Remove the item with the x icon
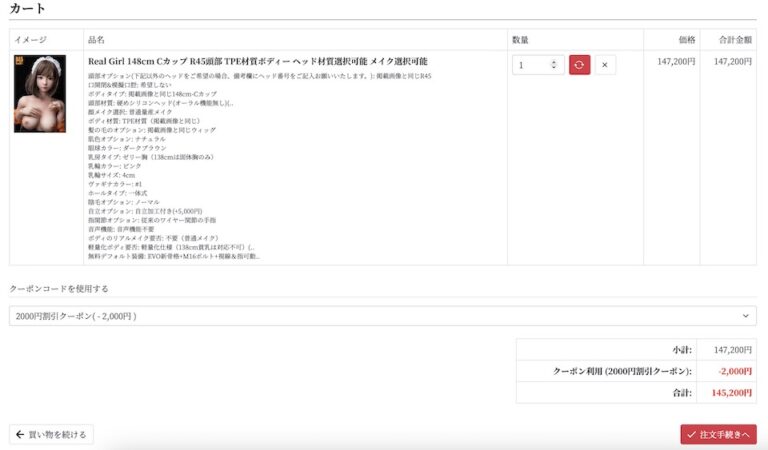The height and width of the screenshot is (450, 768). pyautogui.click(x=607, y=65)
